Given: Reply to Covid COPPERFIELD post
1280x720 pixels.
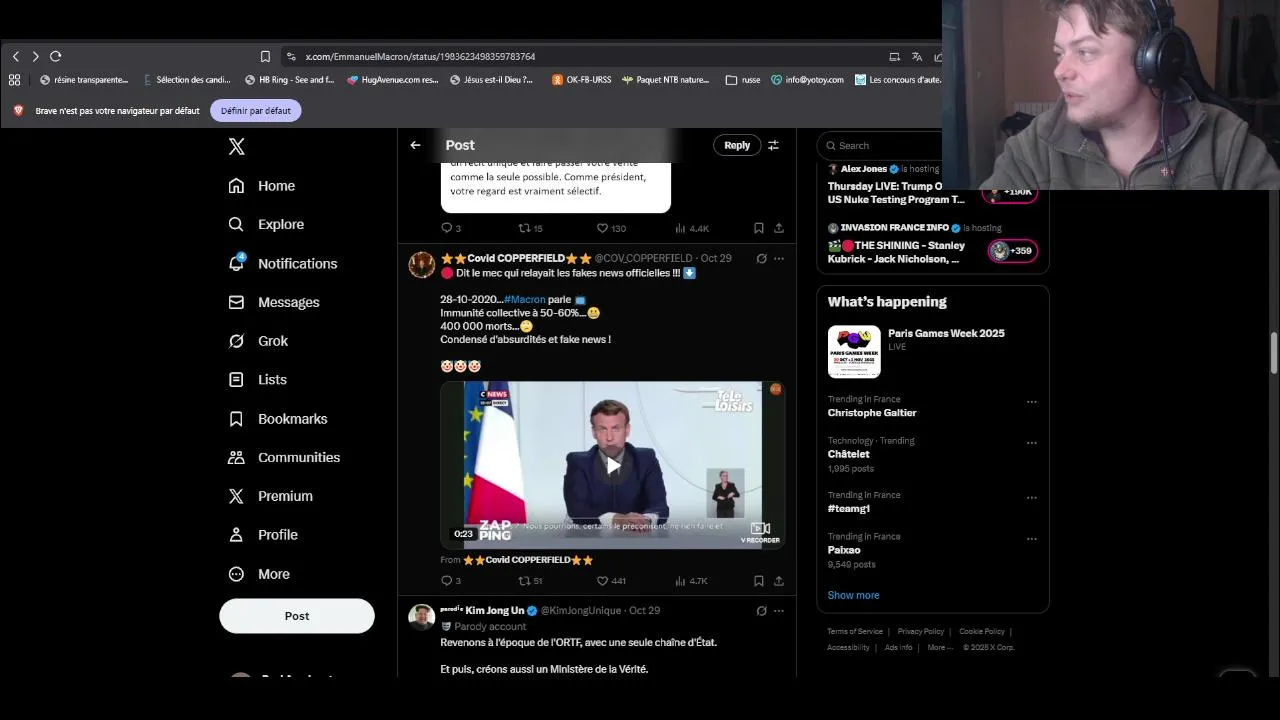Looking at the screenshot, I should pyautogui.click(x=451, y=580).
